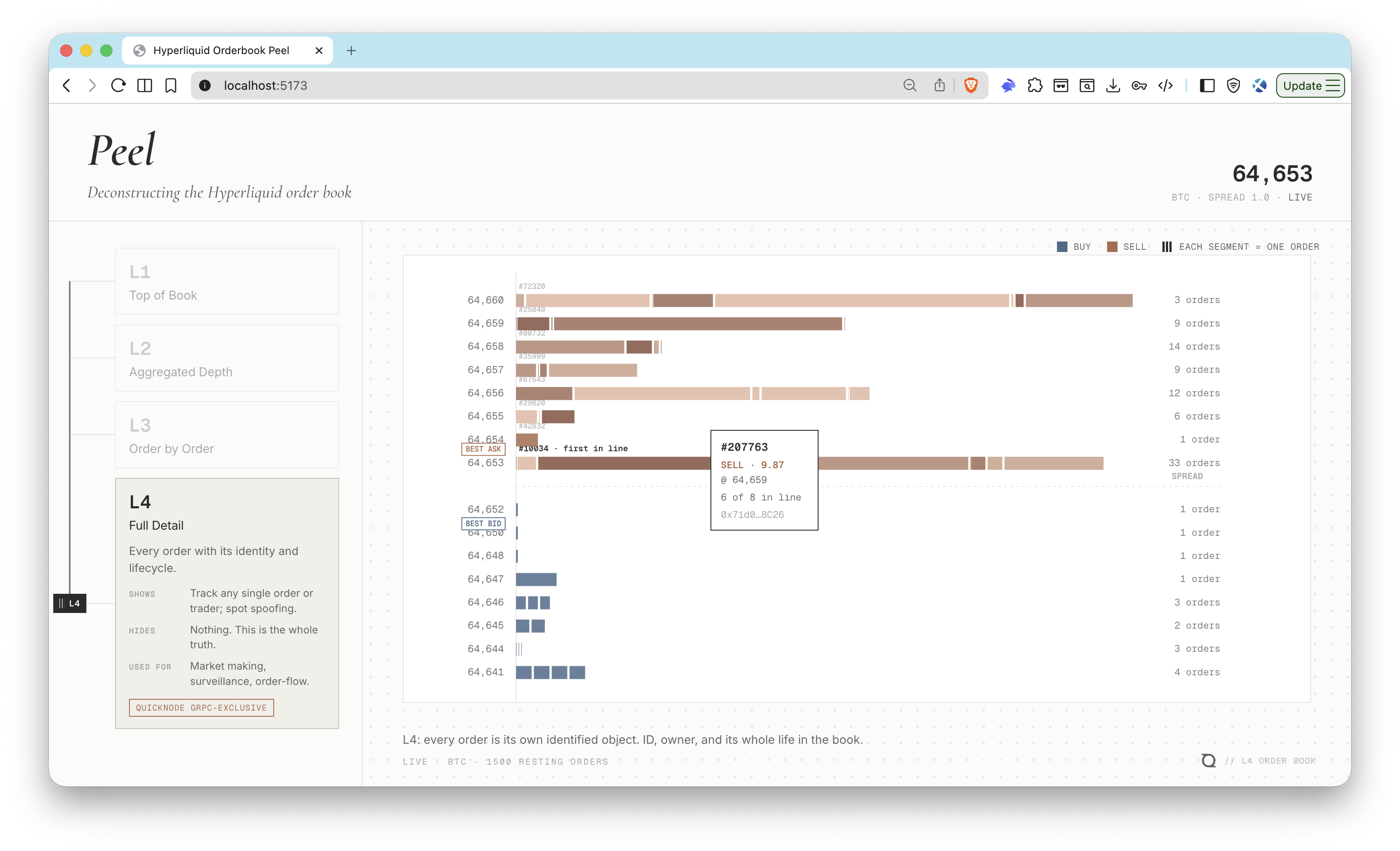Select the L3 Order by Order card
This screenshot has height=851, width=1400.
227,434
